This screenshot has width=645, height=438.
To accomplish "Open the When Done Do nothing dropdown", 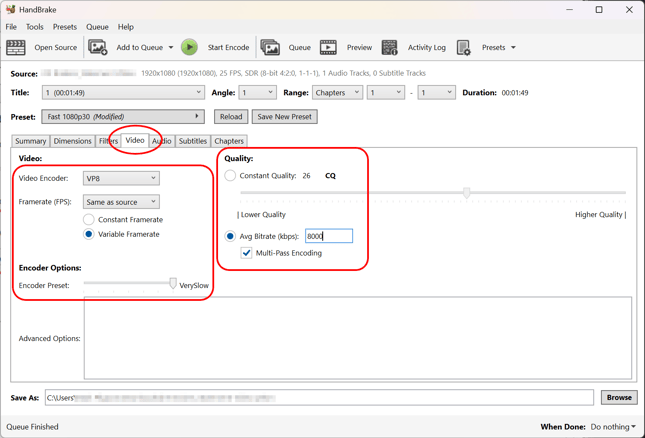I will click(613, 427).
